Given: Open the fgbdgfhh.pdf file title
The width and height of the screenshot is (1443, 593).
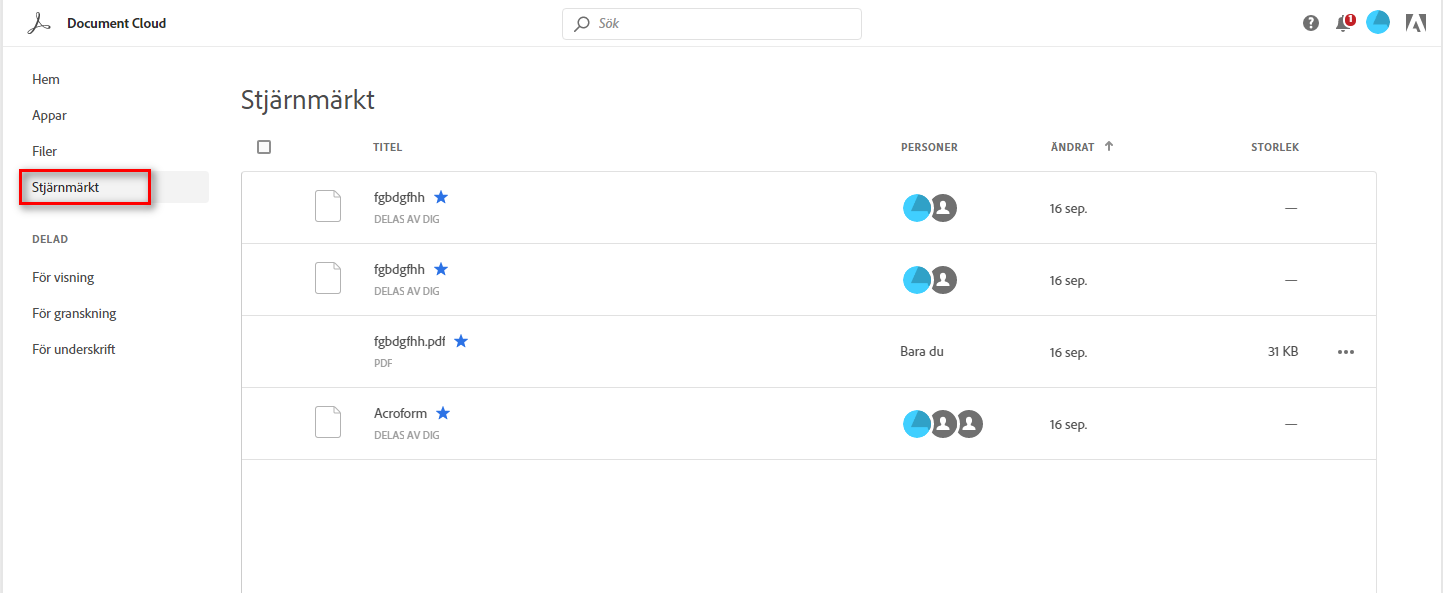Looking at the screenshot, I should click(x=410, y=341).
